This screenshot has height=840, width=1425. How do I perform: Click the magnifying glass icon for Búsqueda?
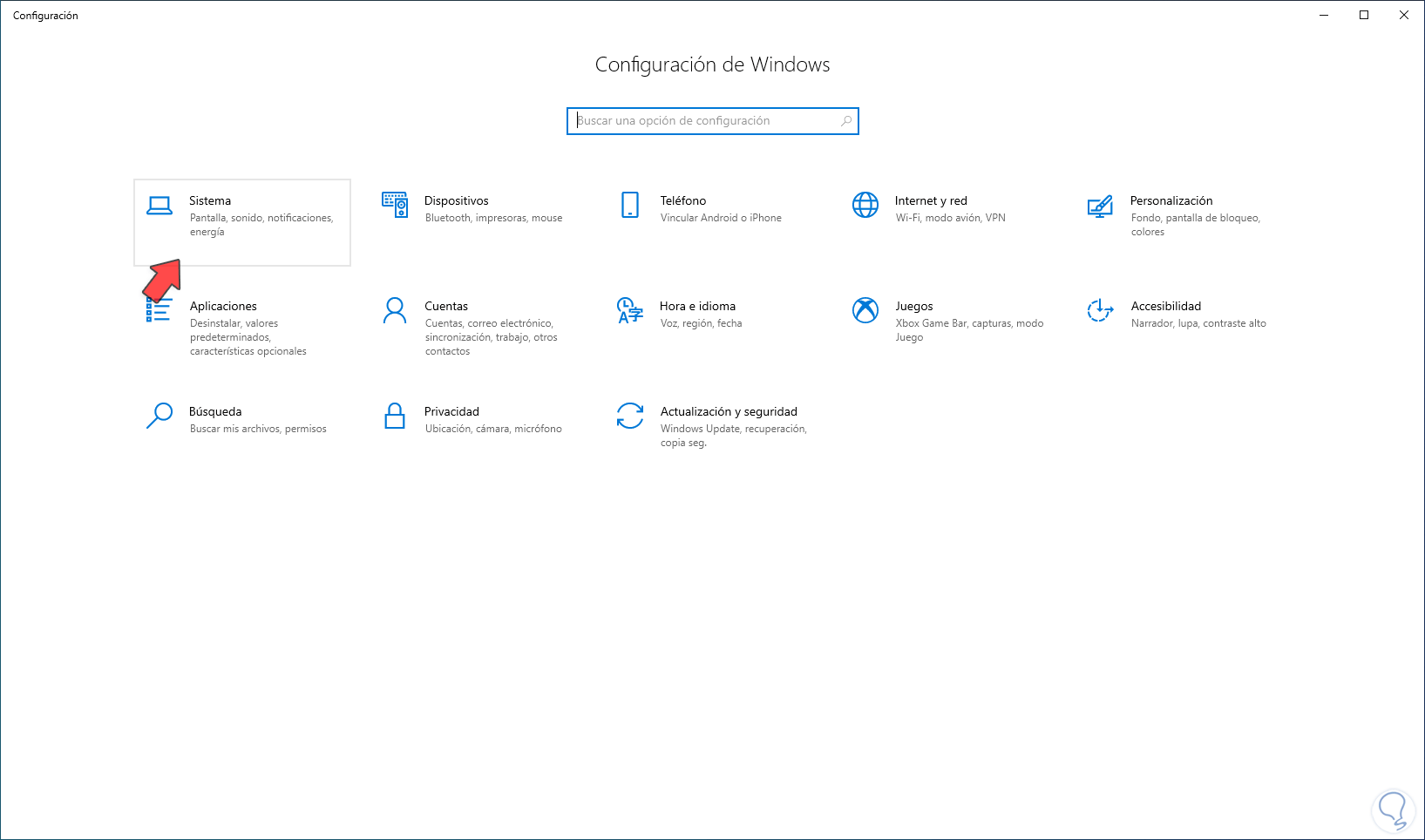pyautogui.click(x=159, y=416)
